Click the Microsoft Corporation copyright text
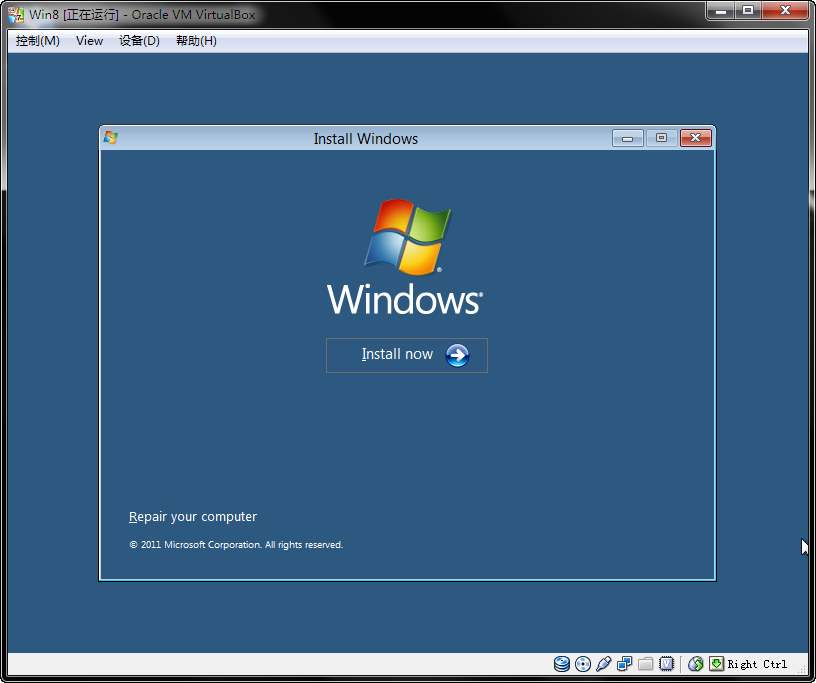816x683 pixels. point(236,545)
